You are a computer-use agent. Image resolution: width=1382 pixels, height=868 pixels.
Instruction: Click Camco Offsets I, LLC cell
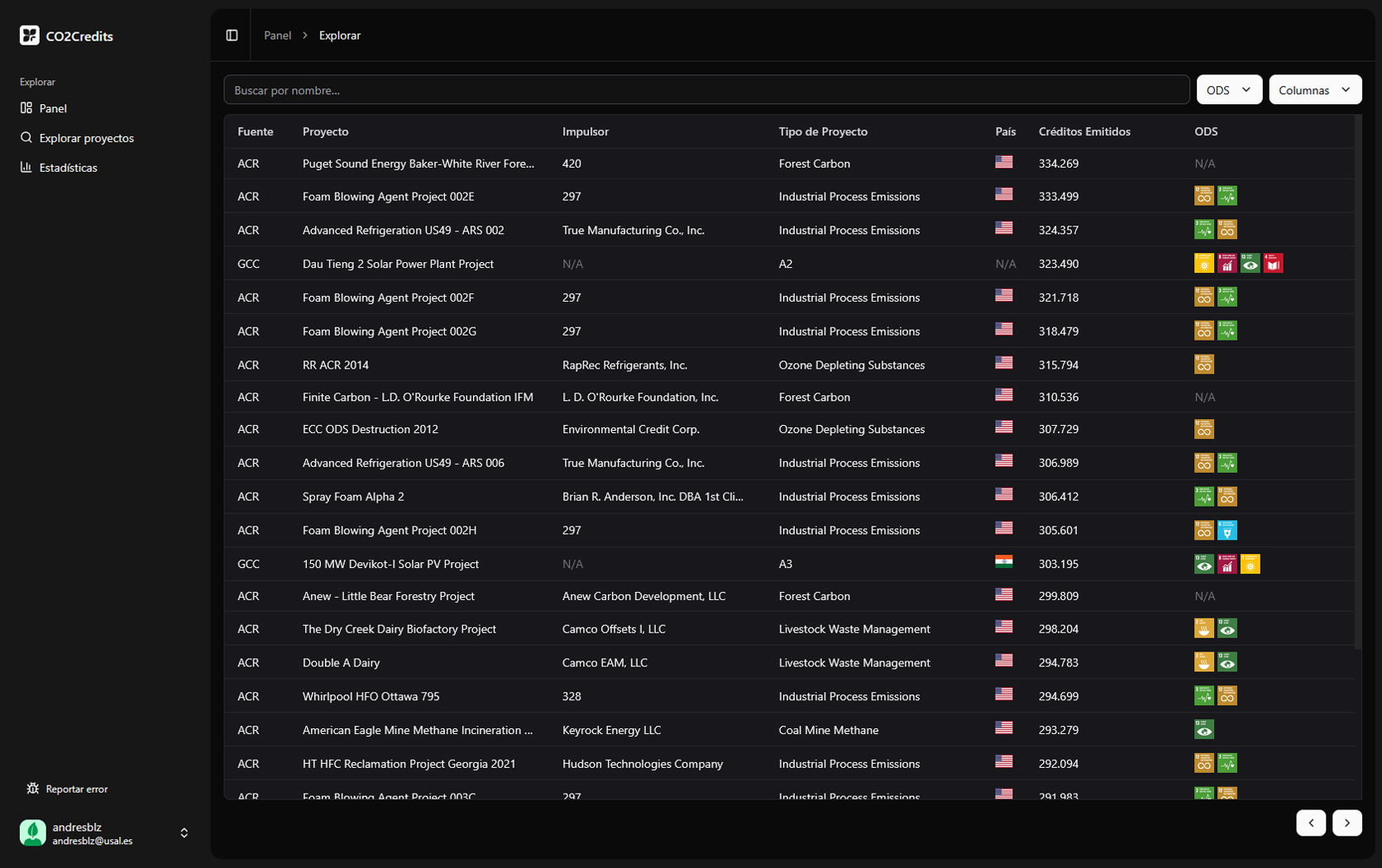coord(614,629)
